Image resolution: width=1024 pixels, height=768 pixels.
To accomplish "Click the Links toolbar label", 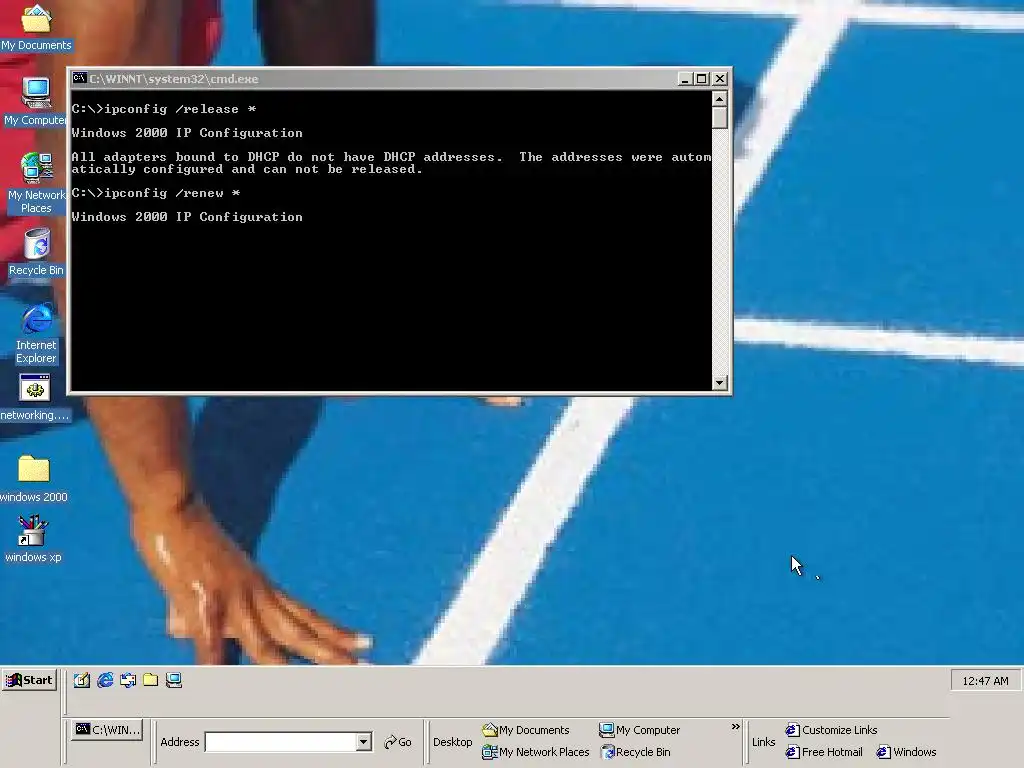I will (763, 742).
